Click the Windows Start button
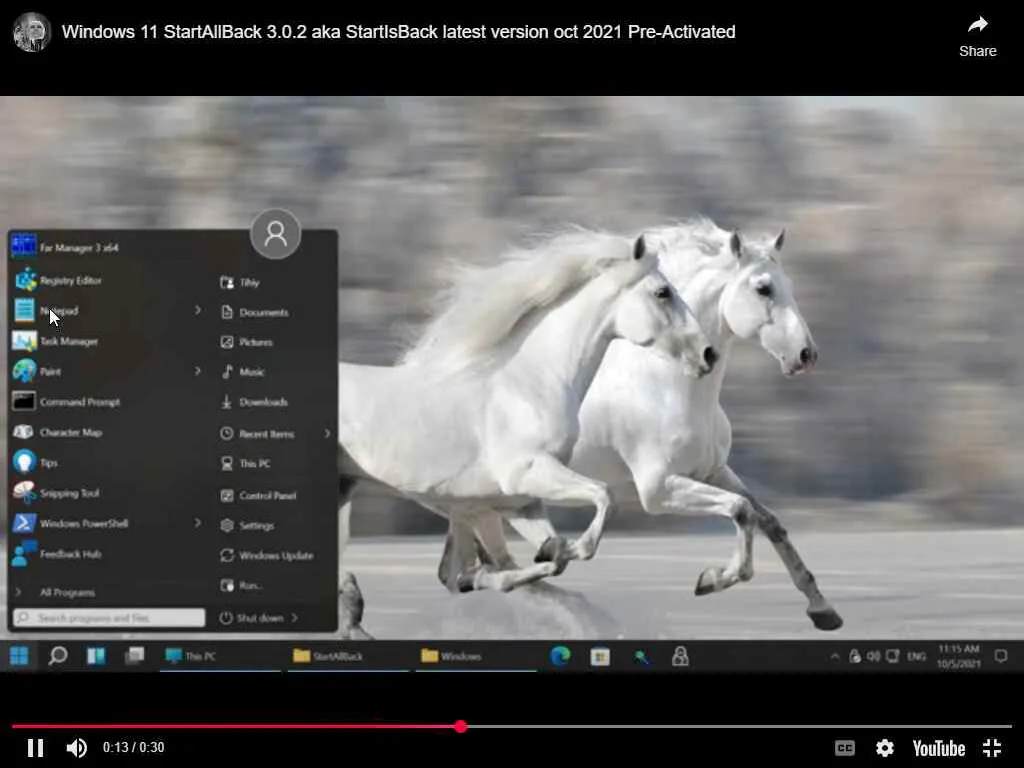Screen dimensions: 1024x768 pyautogui.click(x=19, y=656)
